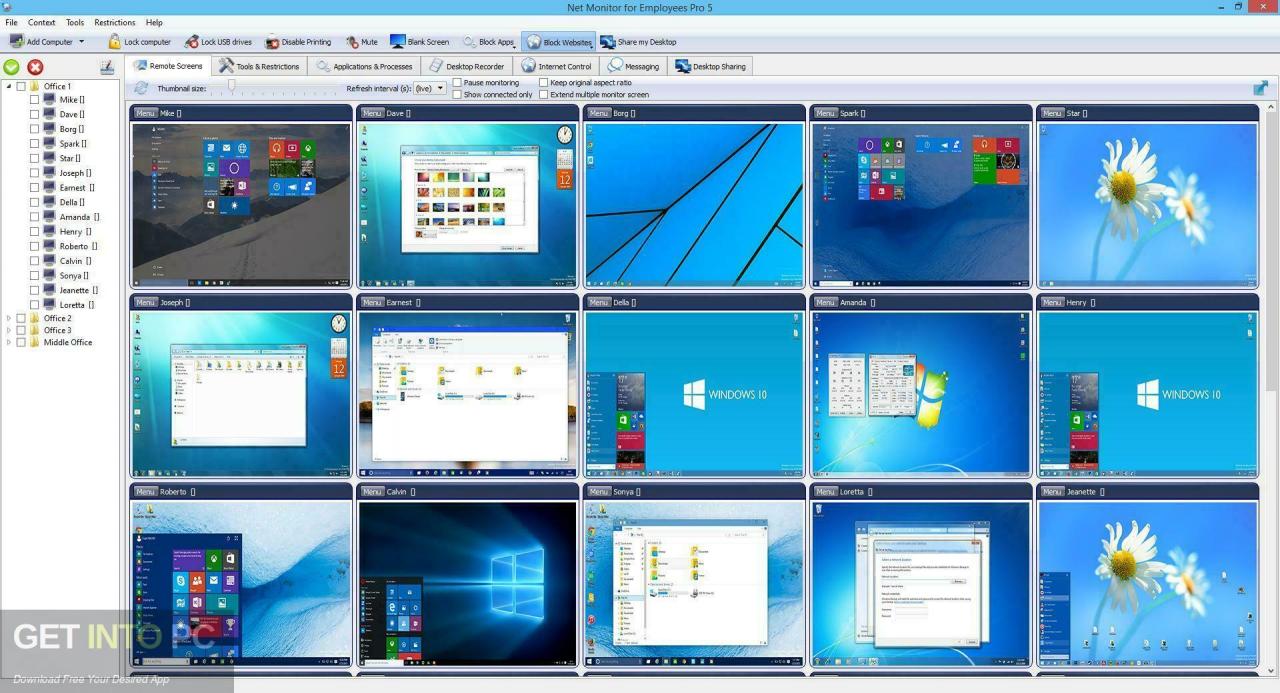Click the Blank Screen monitor icon

pos(397,42)
